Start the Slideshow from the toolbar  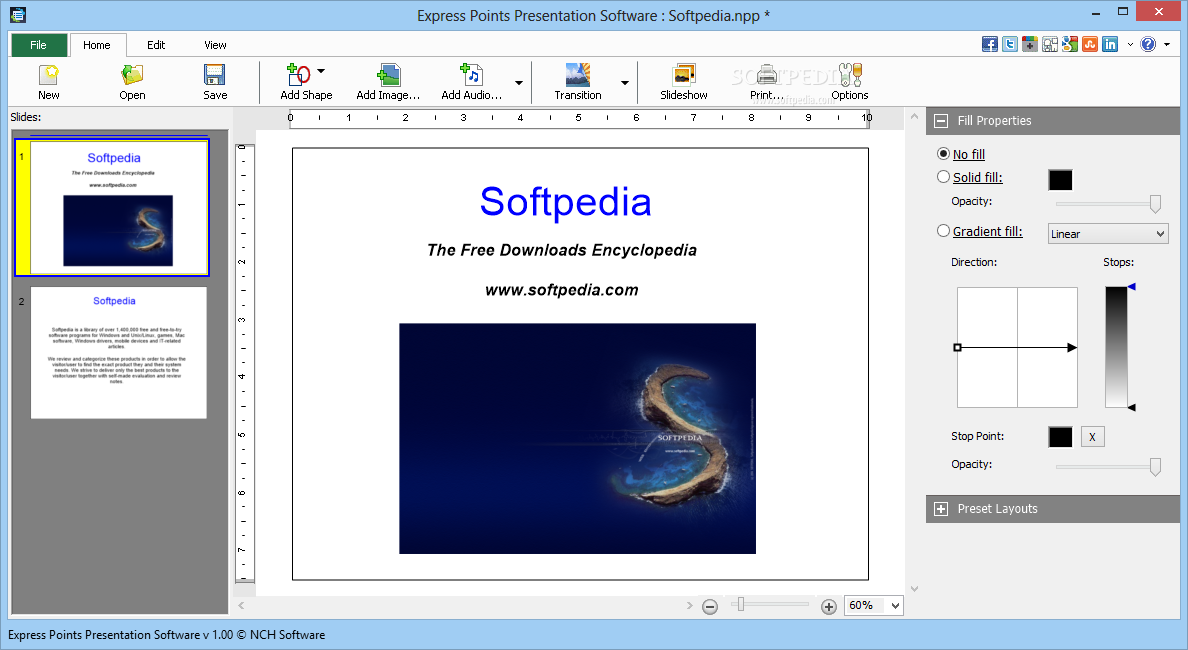[683, 74]
